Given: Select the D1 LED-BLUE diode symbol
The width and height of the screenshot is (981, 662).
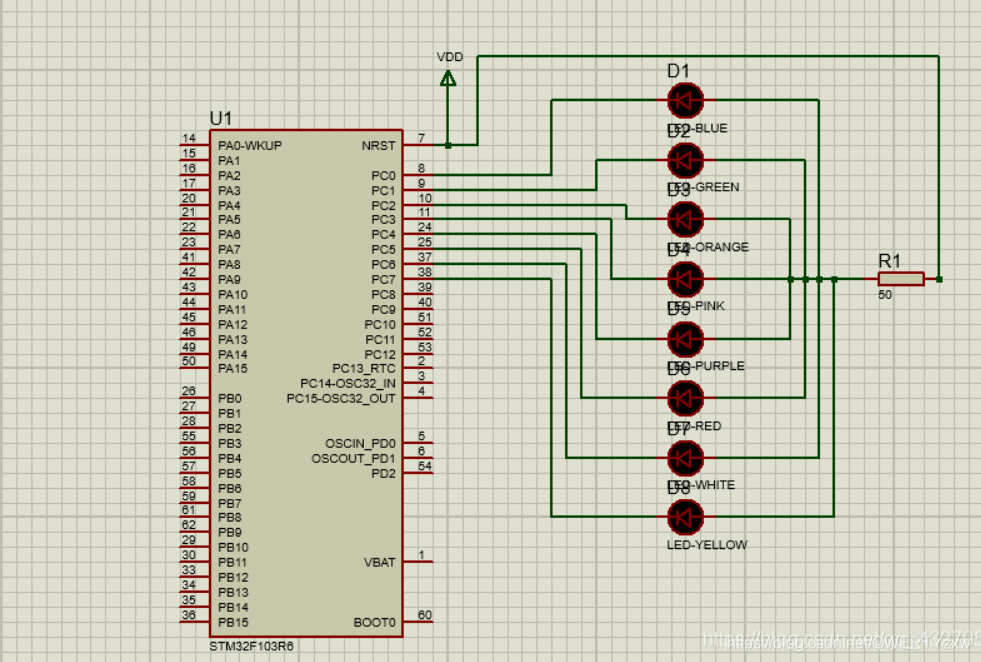Looking at the screenshot, I should pos(685,99).
